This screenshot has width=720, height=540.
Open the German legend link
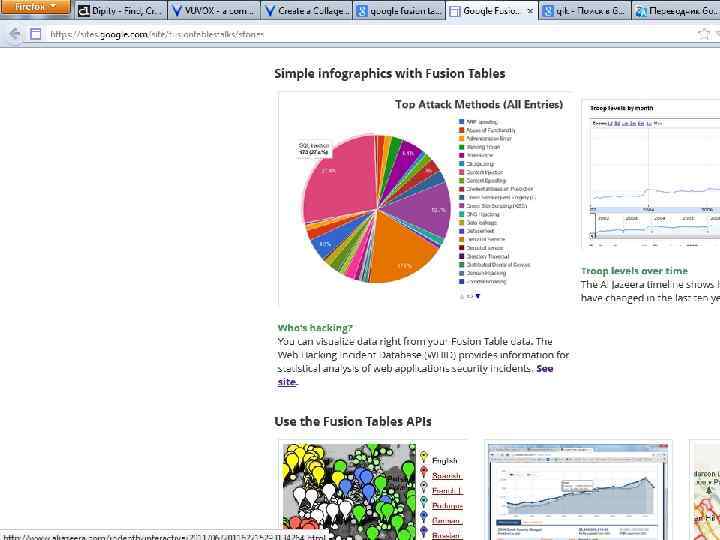click(447, 521)
